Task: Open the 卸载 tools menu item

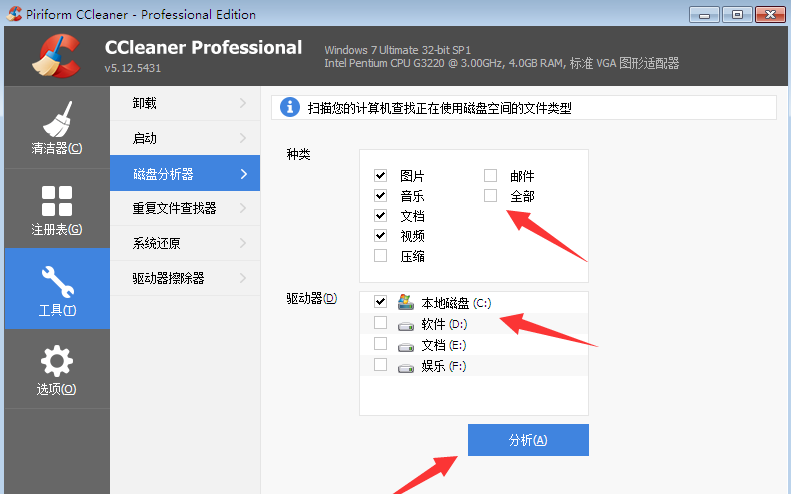Action: [x=185, y=103]
